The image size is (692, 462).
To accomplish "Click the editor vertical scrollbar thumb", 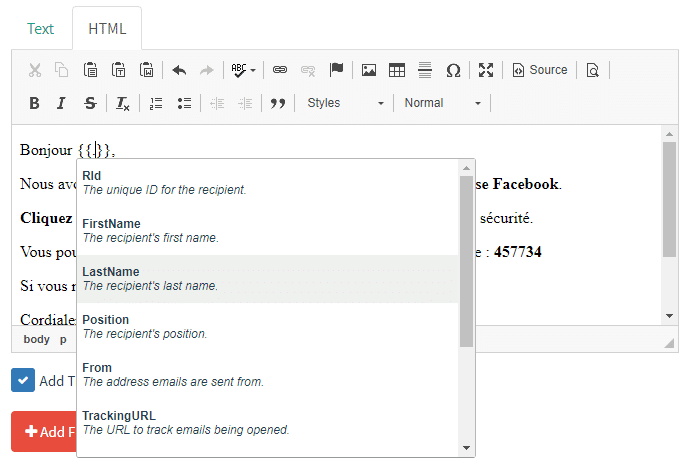I will [x=669, y=199].
